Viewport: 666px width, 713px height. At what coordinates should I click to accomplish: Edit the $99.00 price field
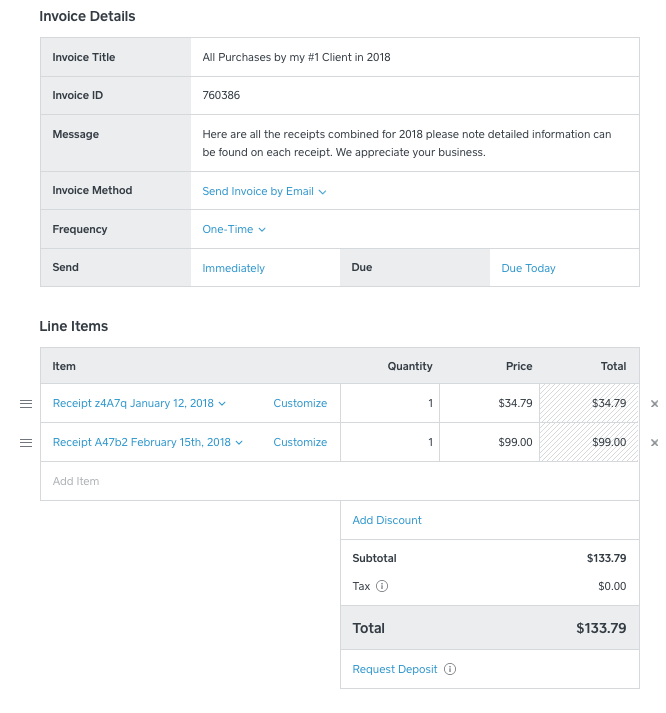490,442
